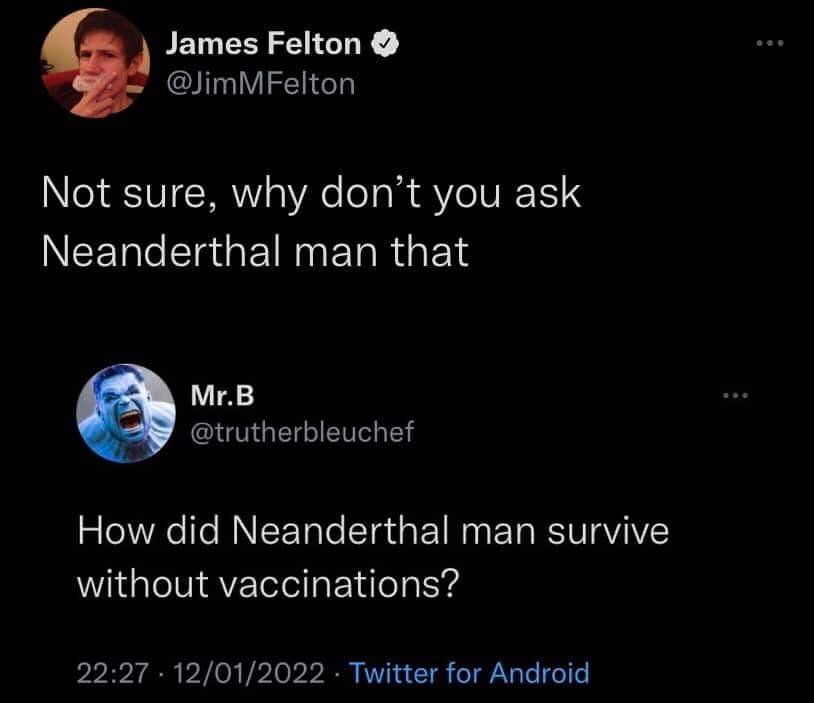Click the 22:27 timestamp
The height and width of the screenshot is (703, 814).
105,672
